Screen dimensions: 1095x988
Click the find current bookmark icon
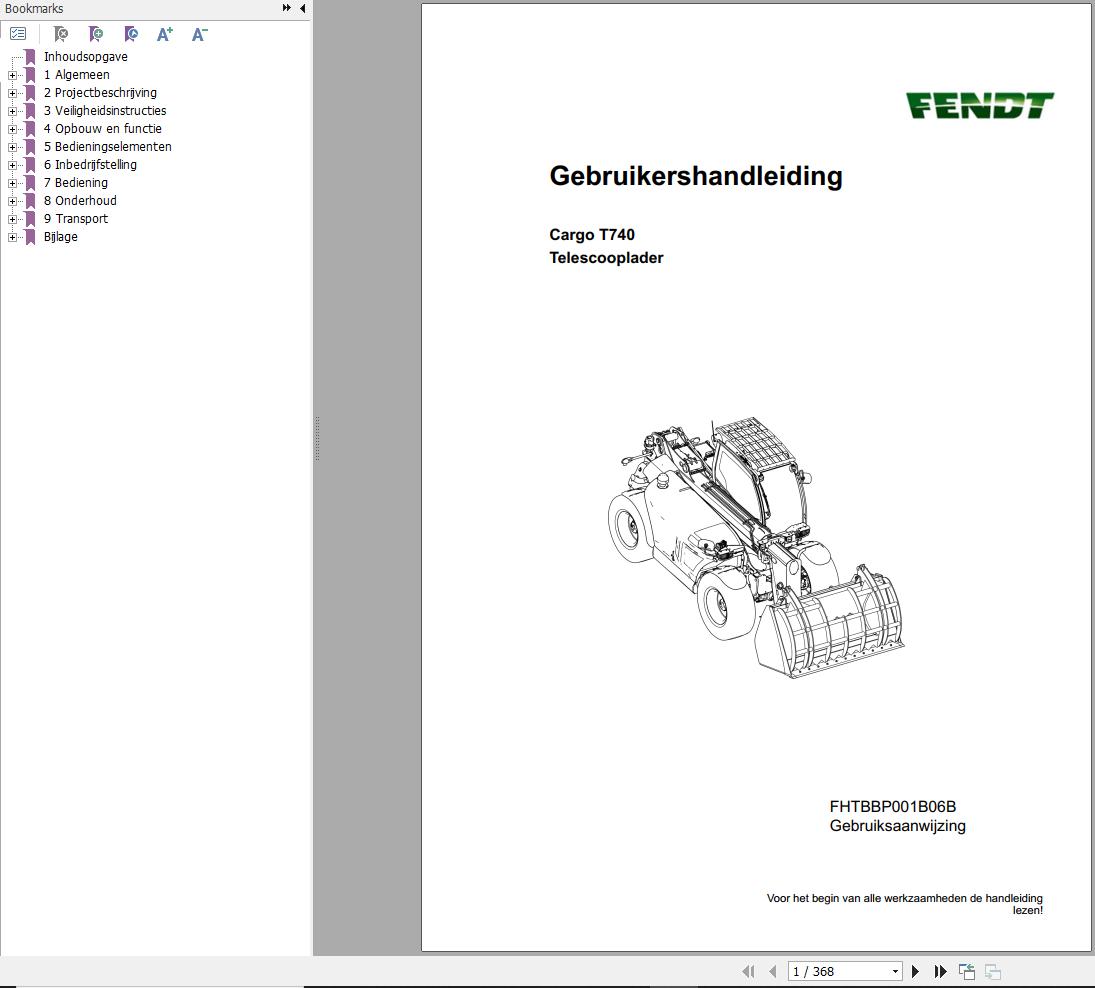131,34
